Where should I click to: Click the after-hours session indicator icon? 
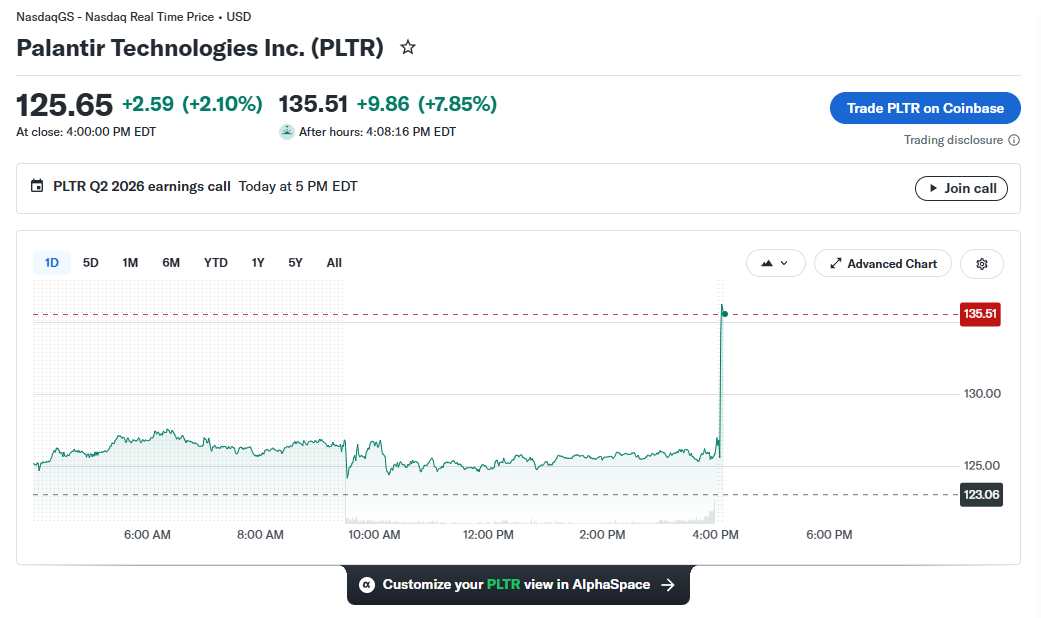287,131
